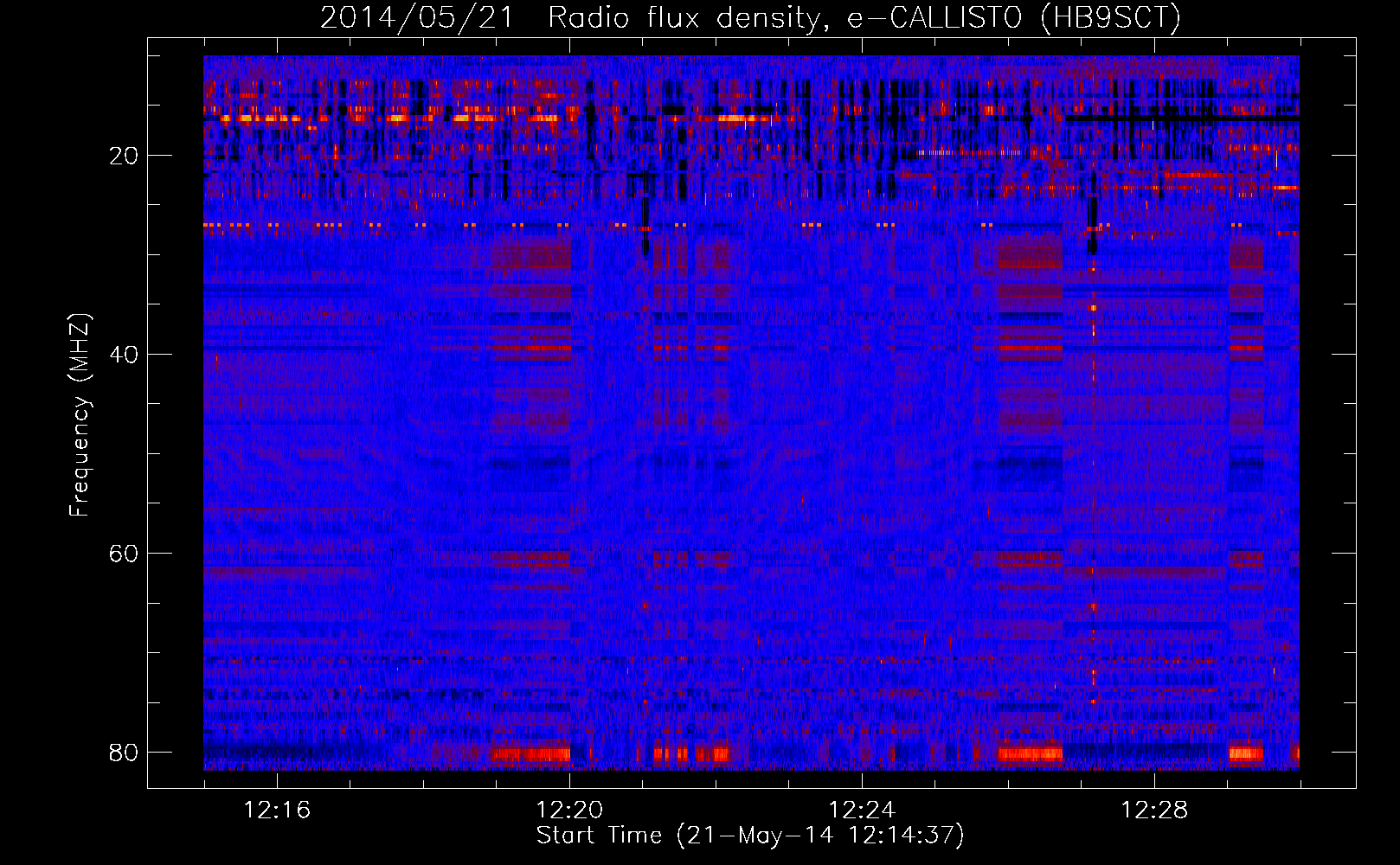This screenshot has width=1400, height=865.
Task: Click the 60 MHz frequency tick label
Action: [x=124, y=554]
